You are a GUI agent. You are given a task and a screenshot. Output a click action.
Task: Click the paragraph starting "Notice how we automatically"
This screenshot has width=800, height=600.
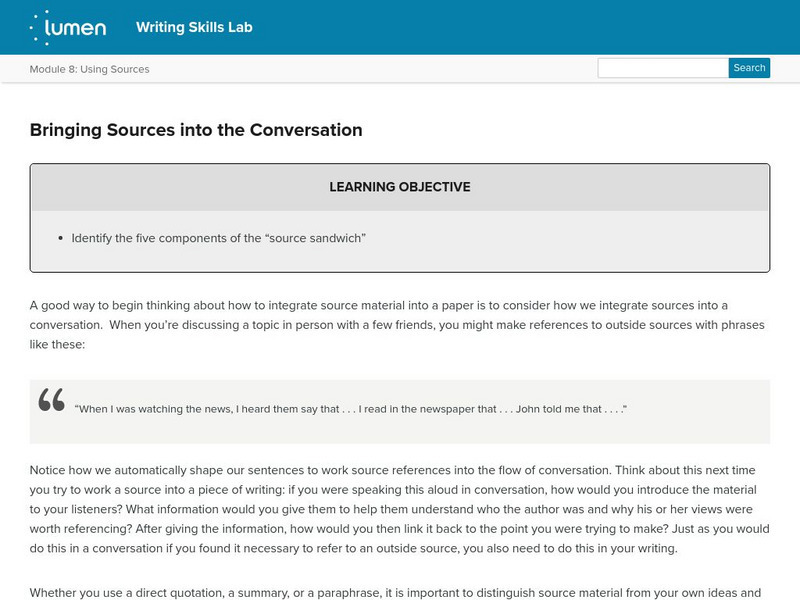click(x=398, y=508)
